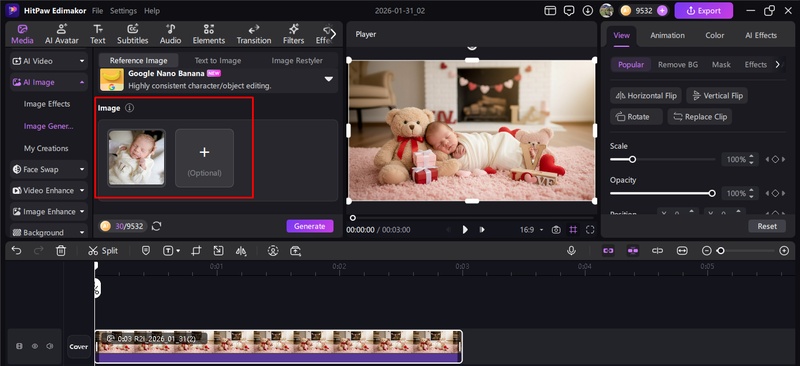This screenshot has height=366, width=800.
Task: Activate the crop tool
Action: click(x=196, y=251)
